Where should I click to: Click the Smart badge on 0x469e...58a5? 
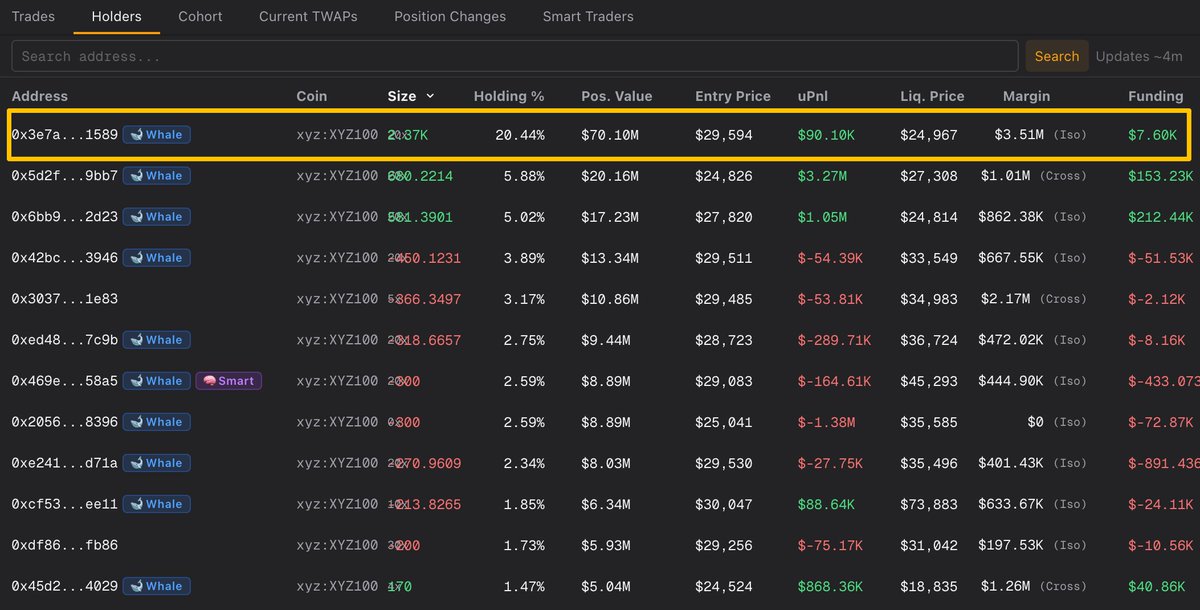coord(229,380)
